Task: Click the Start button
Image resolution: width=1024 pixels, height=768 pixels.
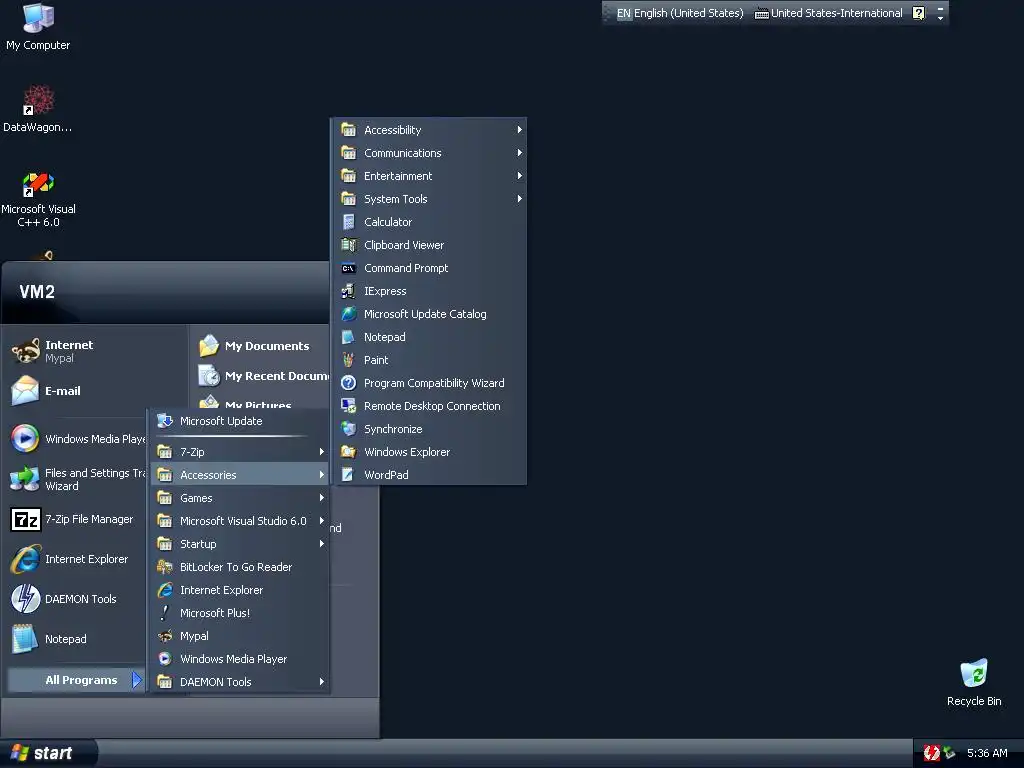Action: (x=48, y=753)
